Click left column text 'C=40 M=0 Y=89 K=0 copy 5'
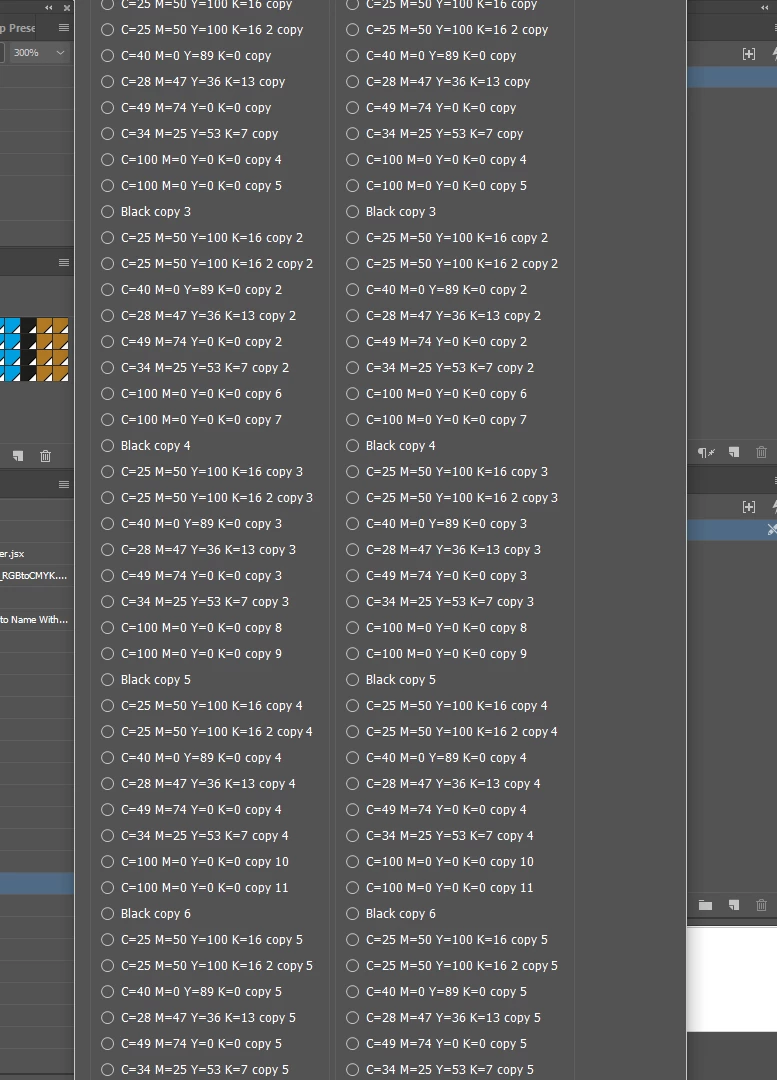Image resolution: width=777 pixels, height=1080 pixels. click(201, 992)
